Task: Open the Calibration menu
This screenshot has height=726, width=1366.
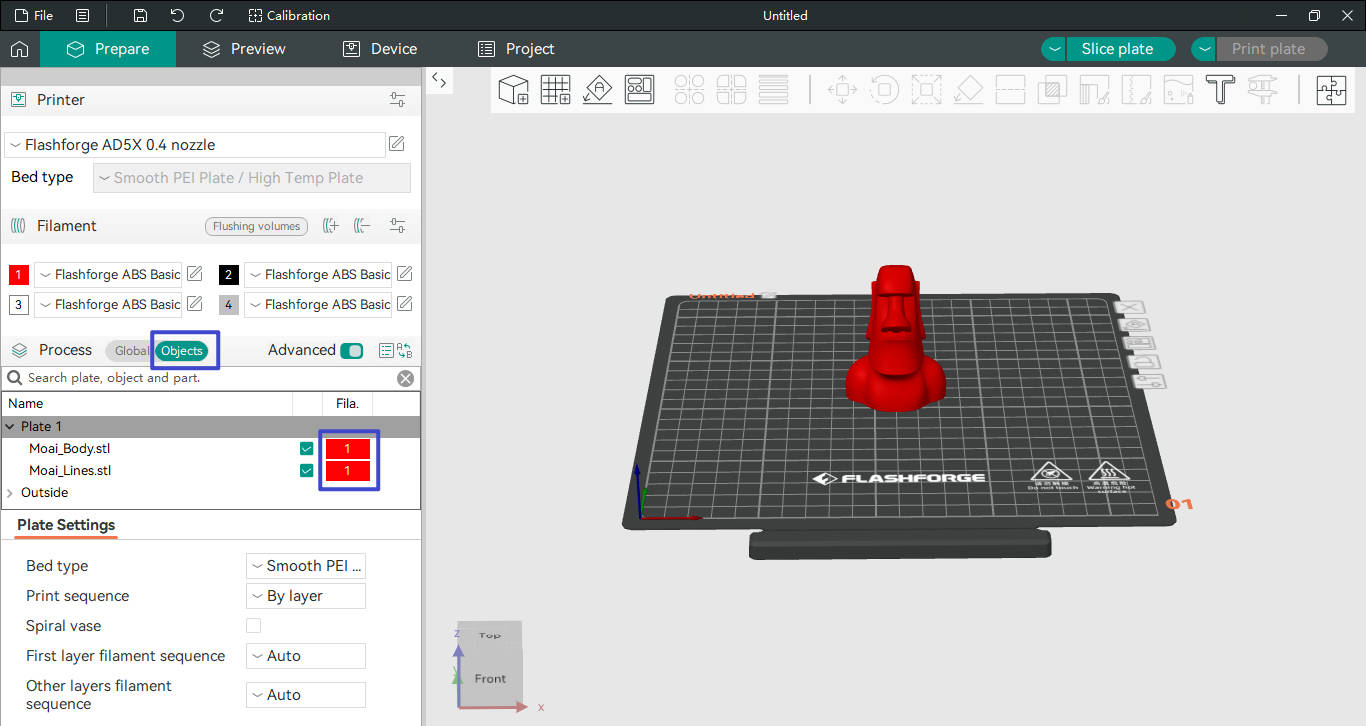Action: coord(289,16)
